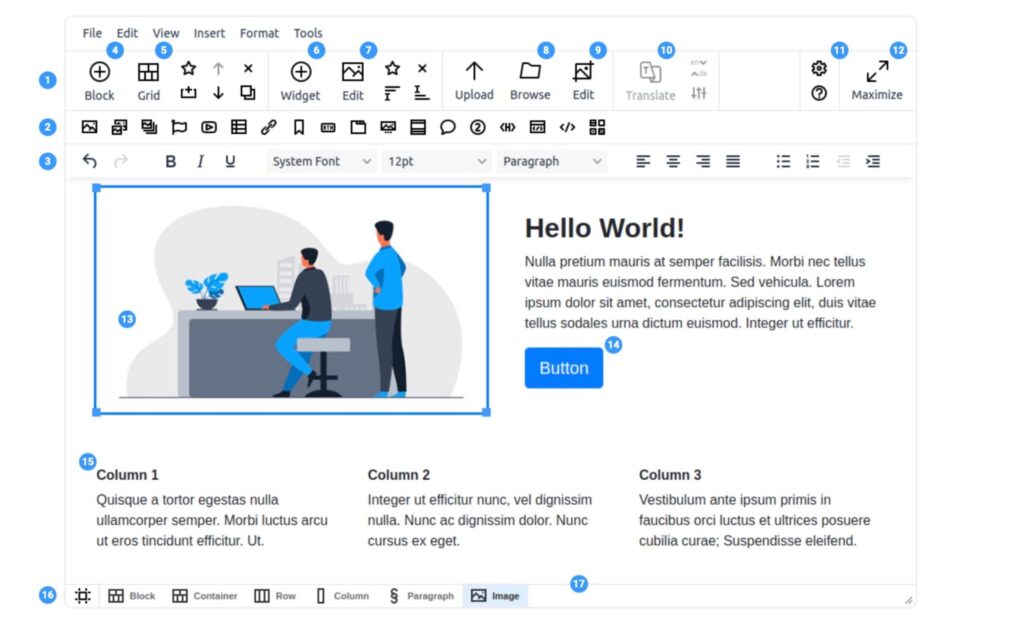Open the settings gear icon
The image size is (1024, 637).
[819, 68]
